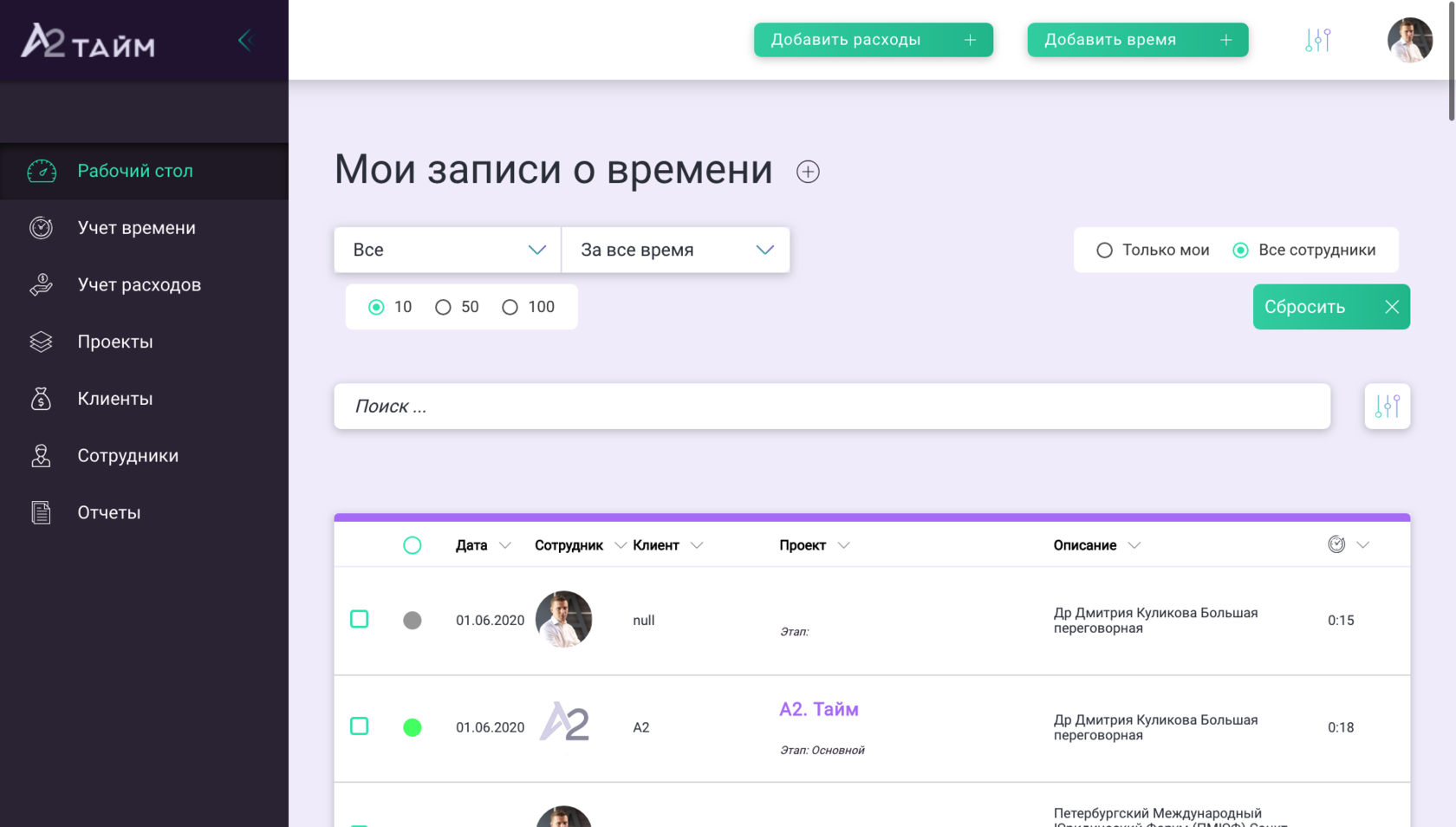The image size is (1456, 827).
Task: Open Учет расходов section
Action: tap(144, 284)
